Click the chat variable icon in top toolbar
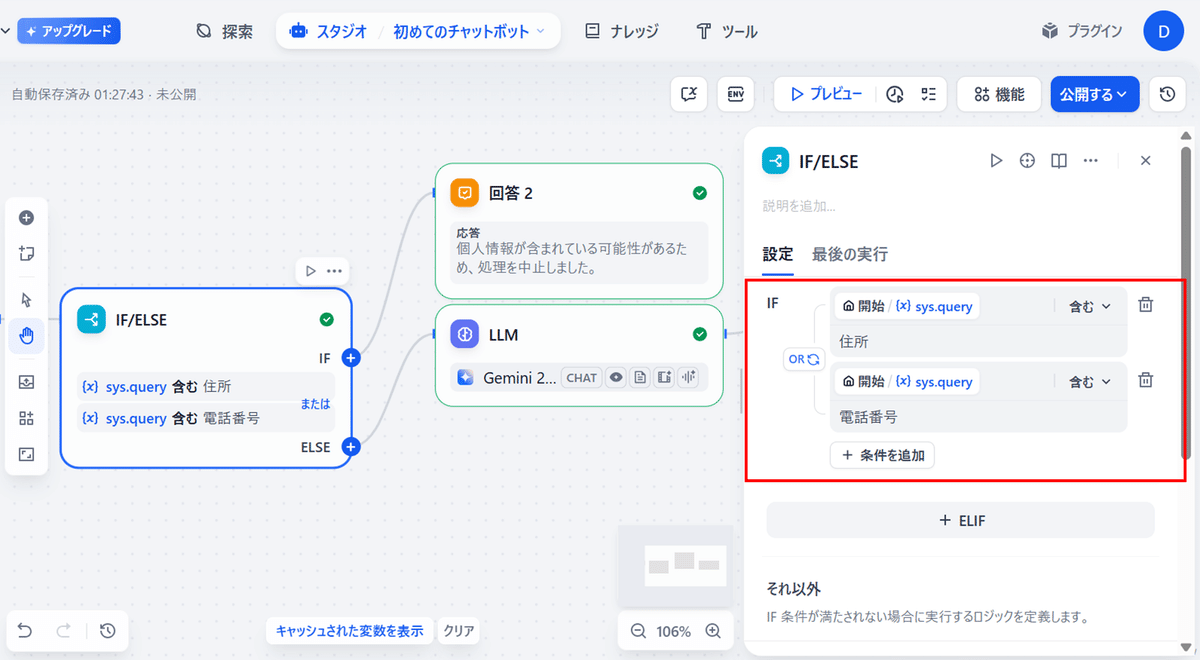The image size is (1200, 660). point(688,94)
